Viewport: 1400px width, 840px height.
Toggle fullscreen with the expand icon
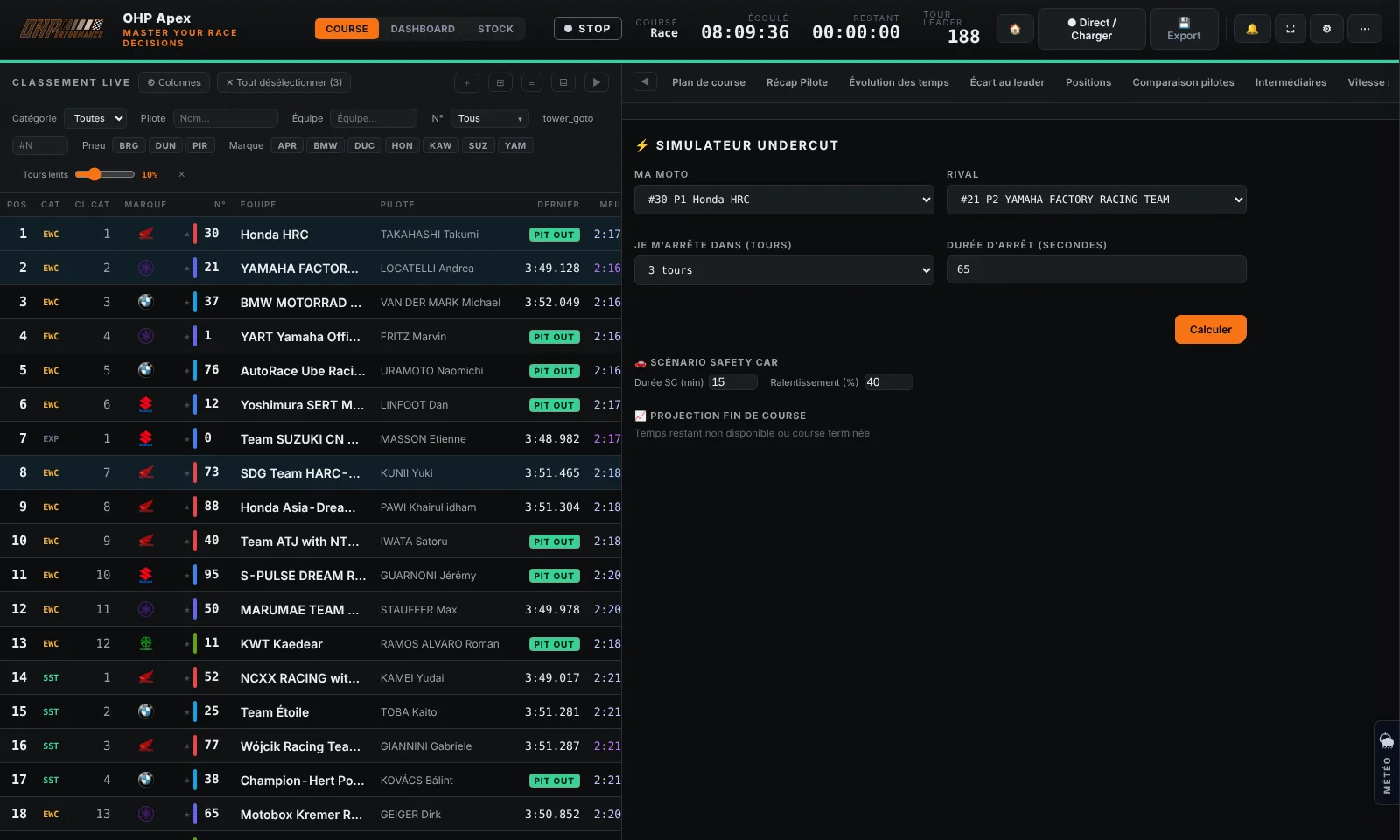tap(1290, 29)
